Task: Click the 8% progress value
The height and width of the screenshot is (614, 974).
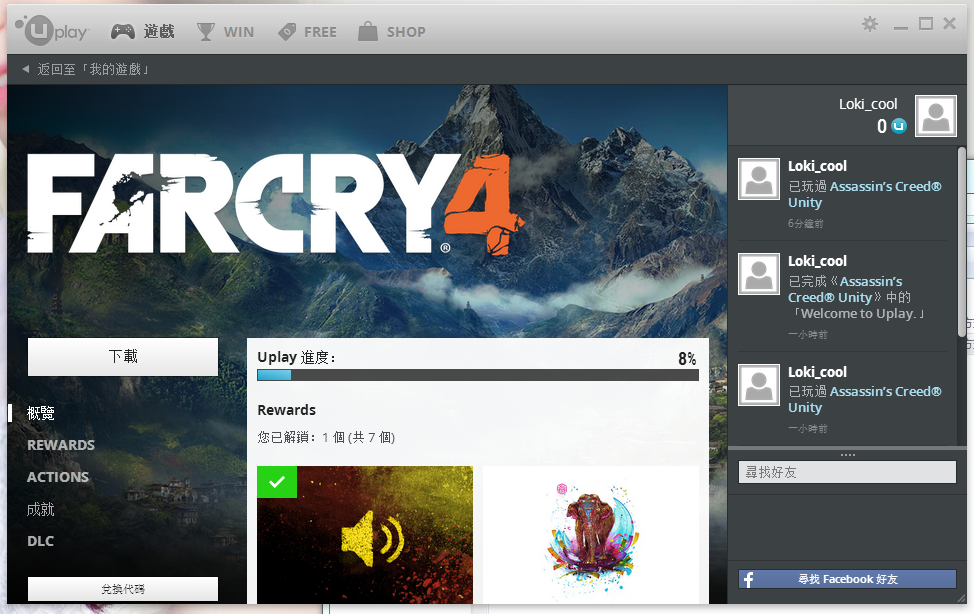Action: click(x=687, y=359)
